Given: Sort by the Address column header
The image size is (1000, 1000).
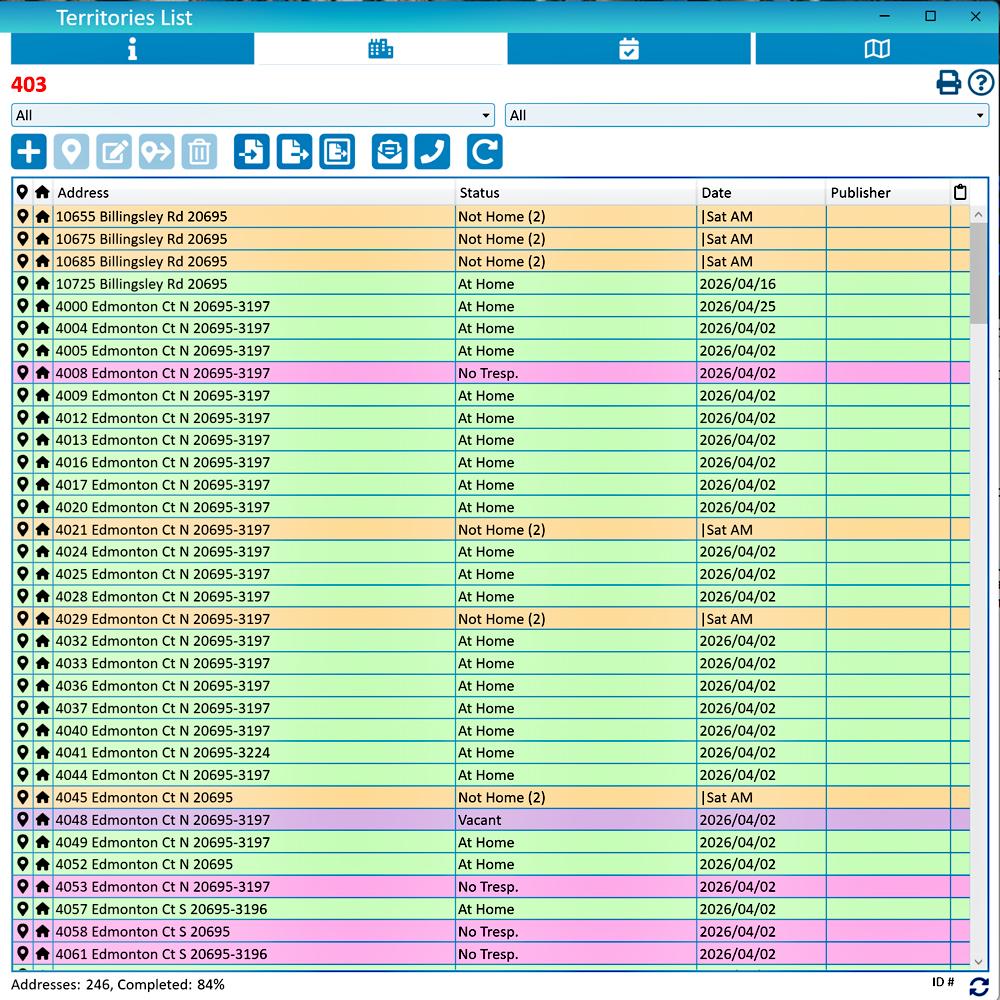Looking at the screenshot, I should 254,192.
